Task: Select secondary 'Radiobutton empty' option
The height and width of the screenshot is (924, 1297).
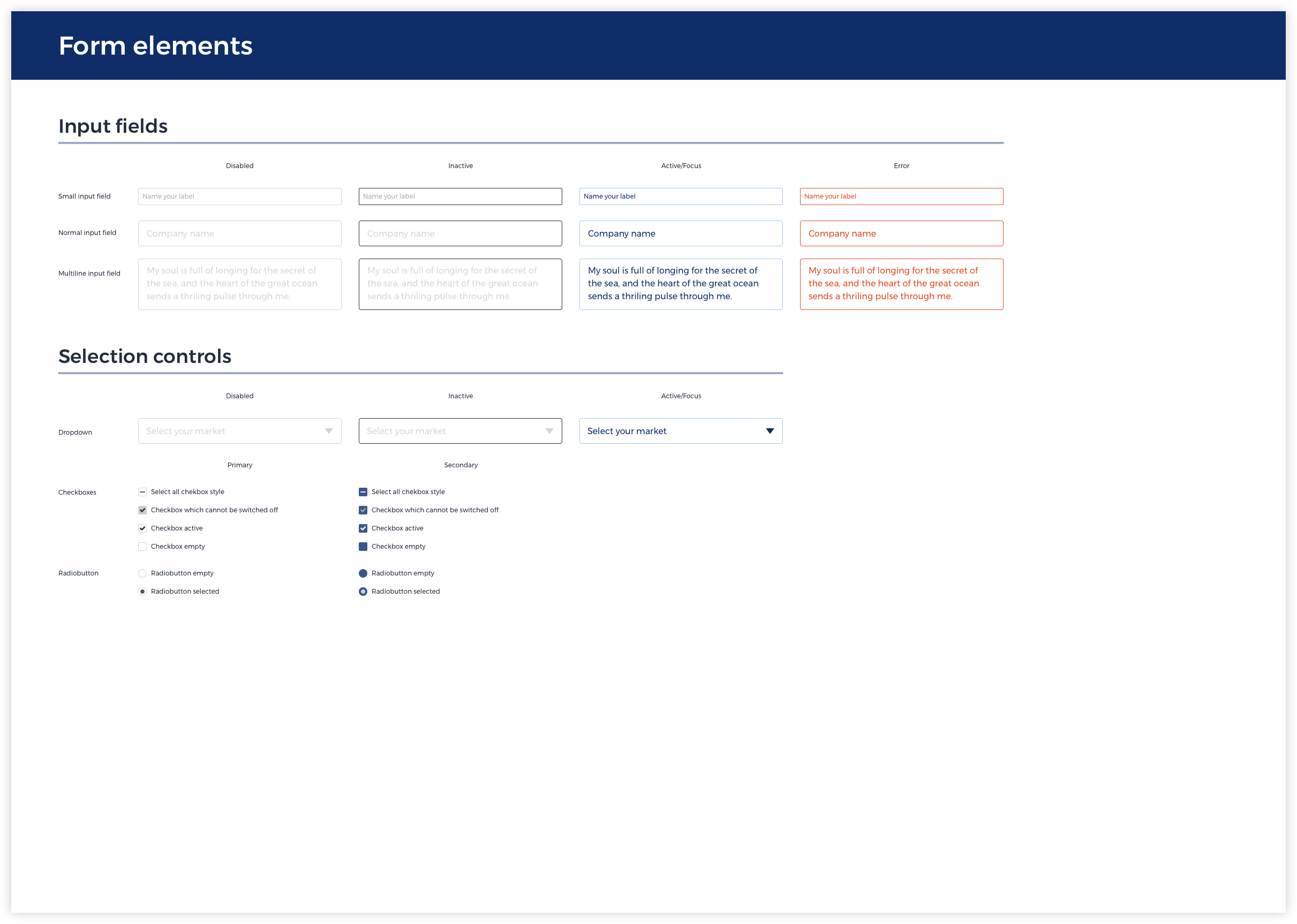Action: (x=363, y=573)
